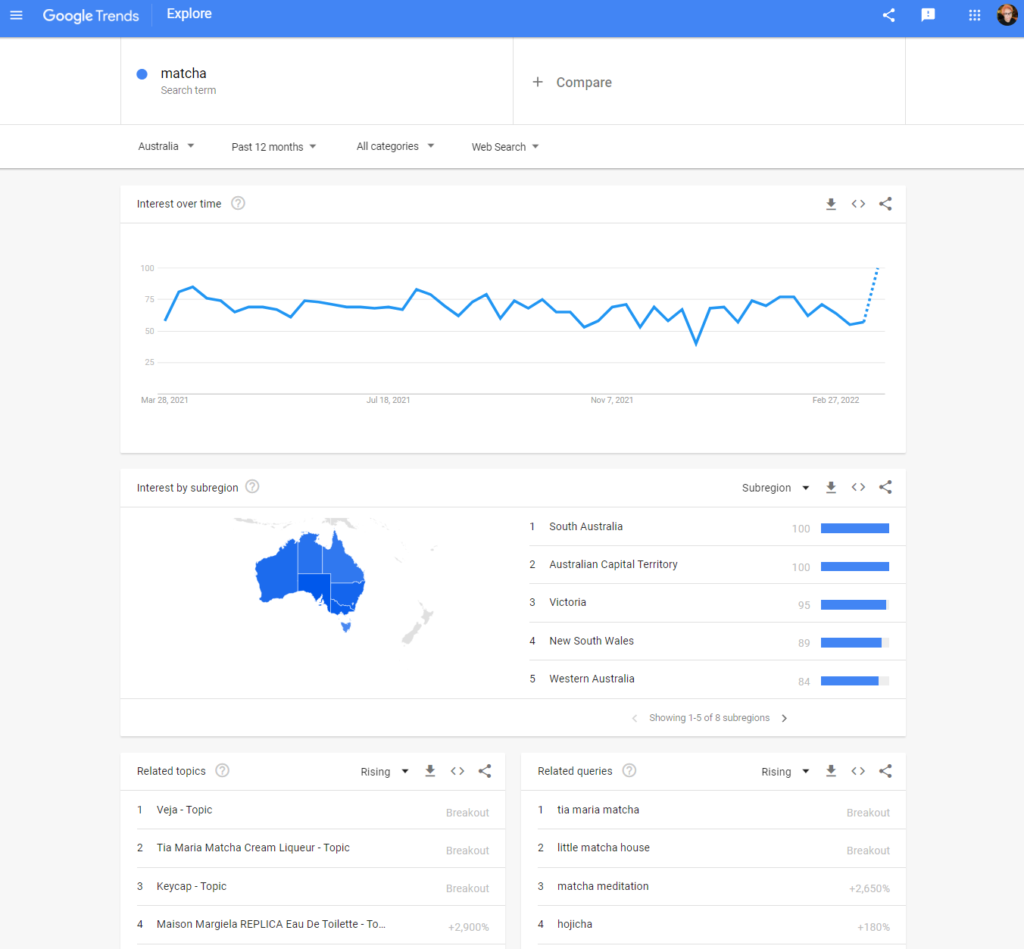Viewport: 1024px width, 949px height.
Task: Click the South Australia 100 bar
Action: 855,528
